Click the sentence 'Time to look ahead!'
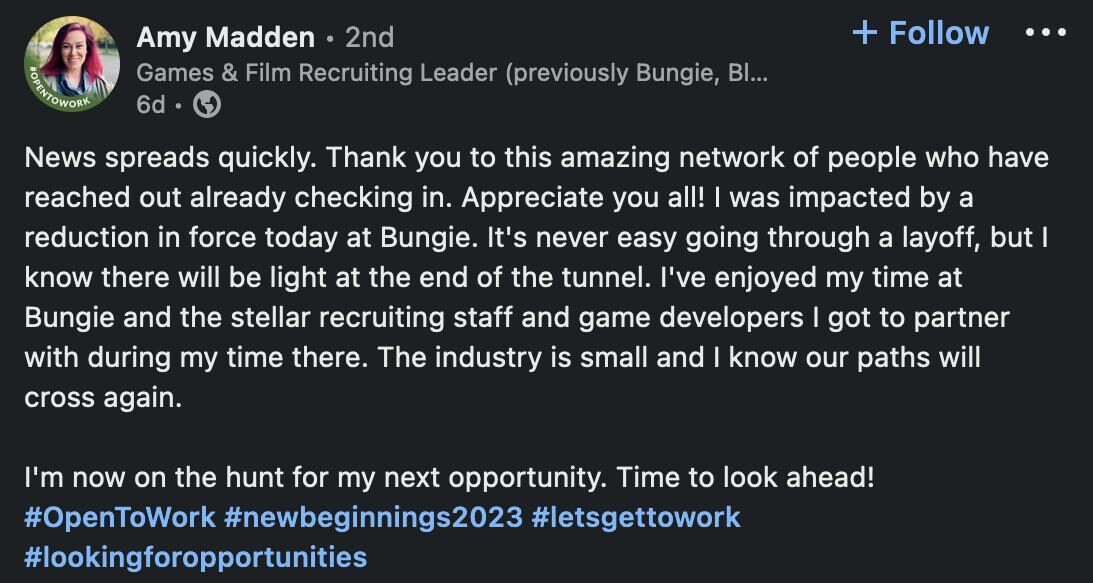 pyautogui.click(x=745, y=478)
